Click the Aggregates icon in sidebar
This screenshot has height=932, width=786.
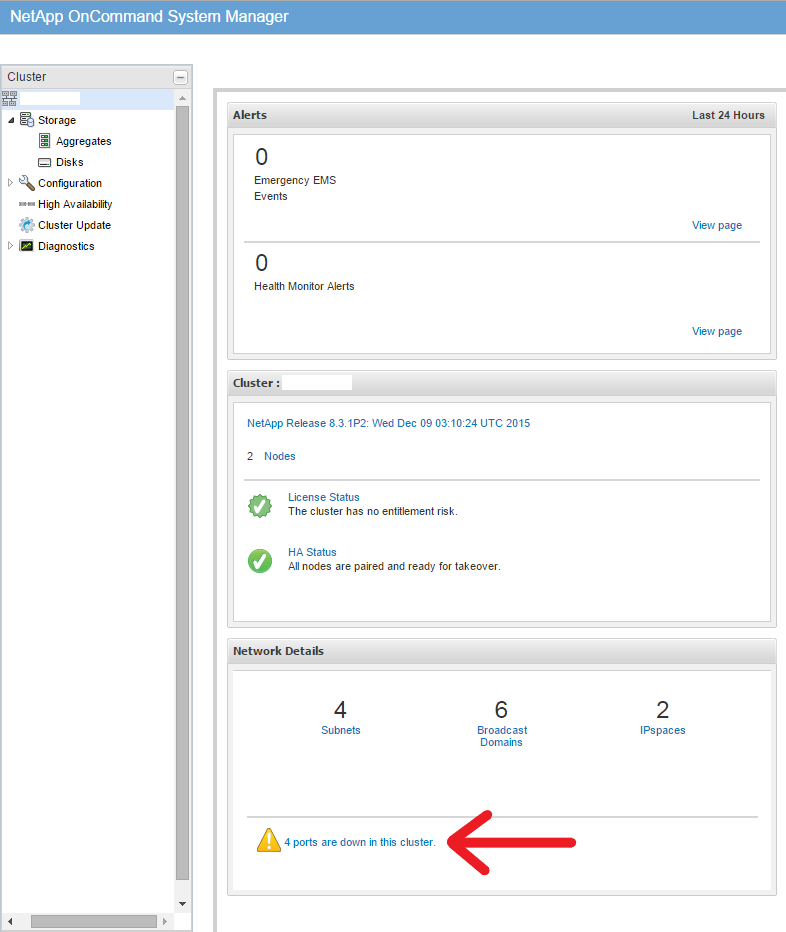tap(44, 141)
